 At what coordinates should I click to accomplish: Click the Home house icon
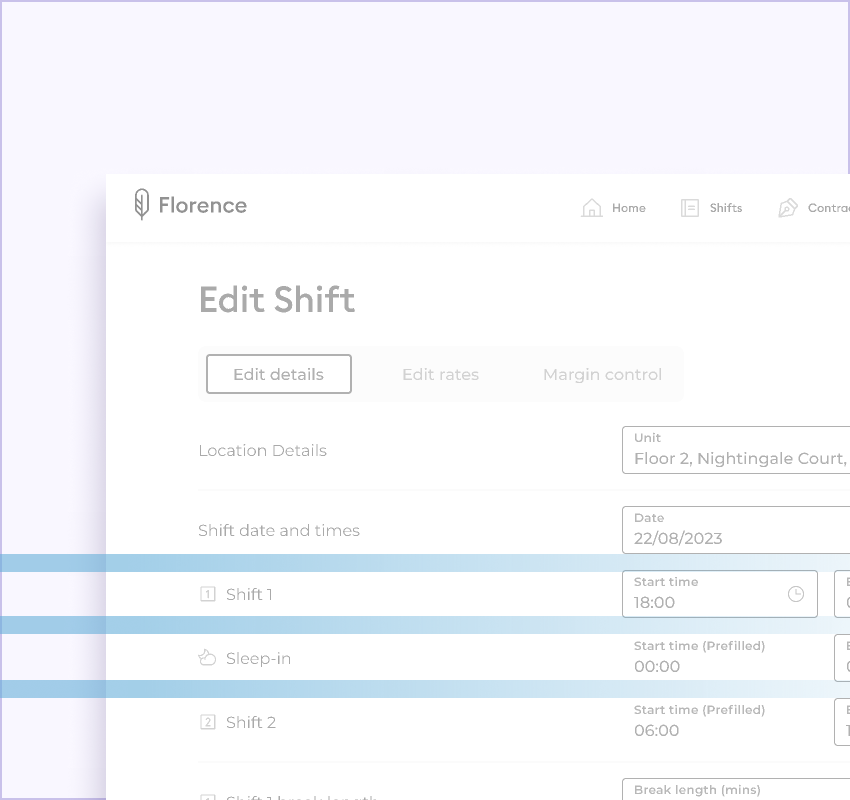(591, 208)
